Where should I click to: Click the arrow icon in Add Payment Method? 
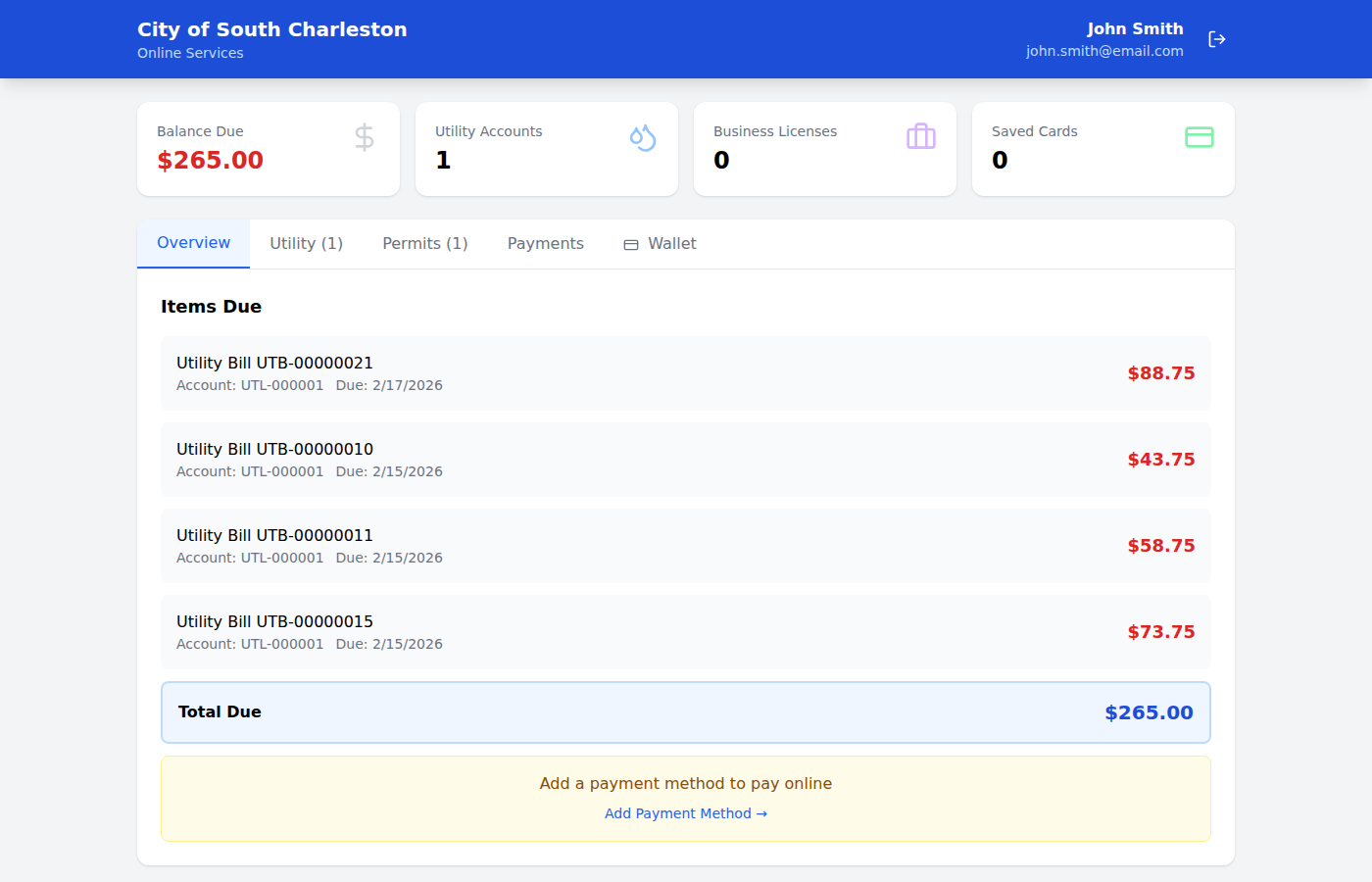[759, 813]
